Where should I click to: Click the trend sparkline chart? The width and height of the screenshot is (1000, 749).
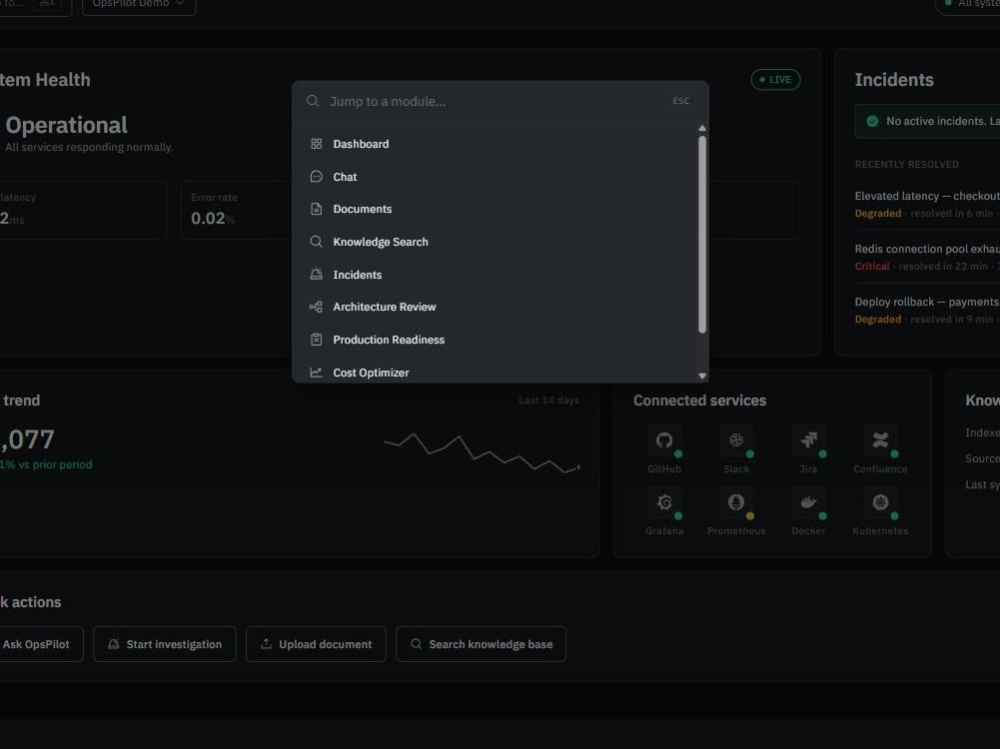[482, 453]
